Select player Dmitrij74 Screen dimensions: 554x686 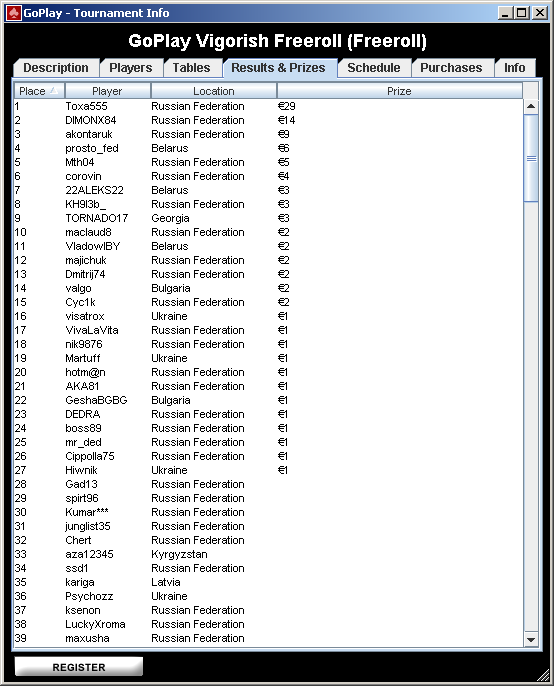(85, 274)
